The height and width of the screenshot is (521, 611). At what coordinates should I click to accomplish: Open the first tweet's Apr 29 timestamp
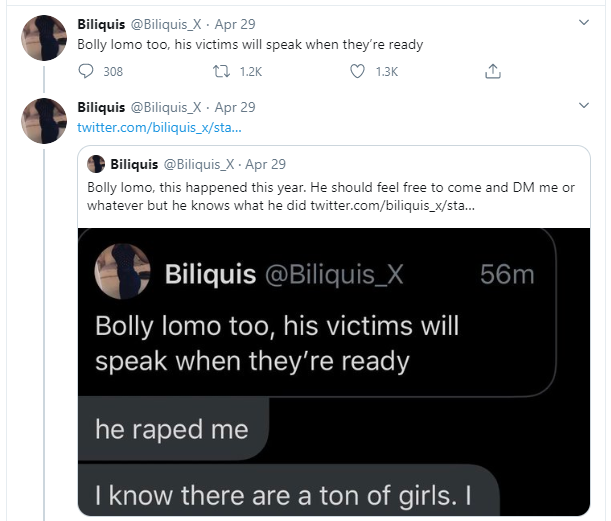point(235,24)
